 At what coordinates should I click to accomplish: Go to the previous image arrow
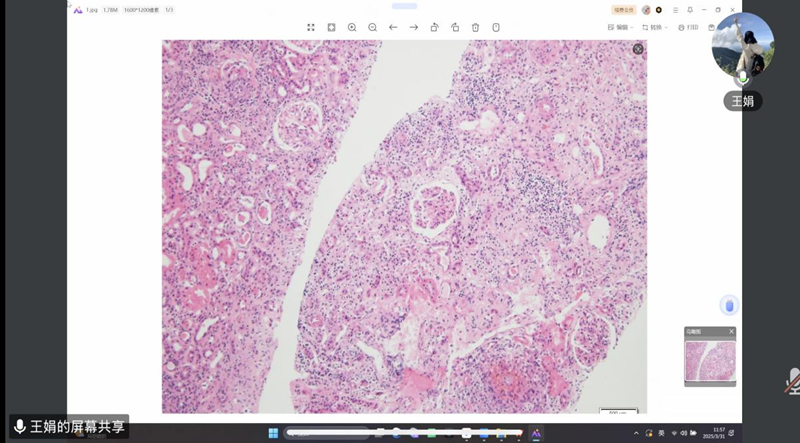393,28
